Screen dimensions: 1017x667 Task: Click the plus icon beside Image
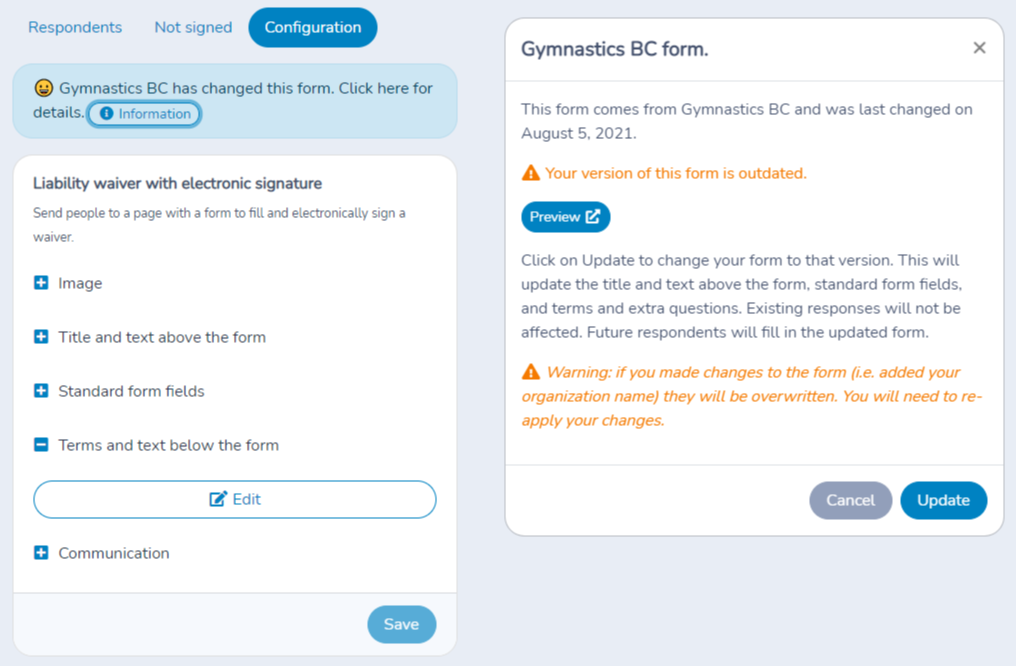pos(41,283)
